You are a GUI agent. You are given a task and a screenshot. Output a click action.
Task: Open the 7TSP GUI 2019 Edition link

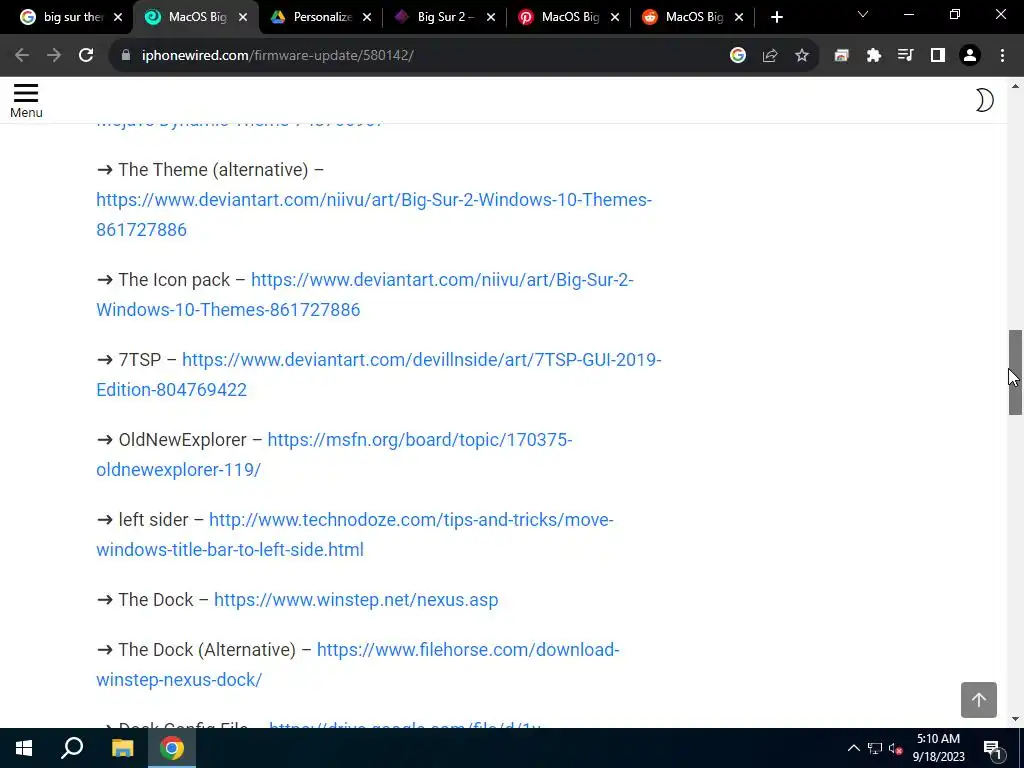pos(379,375)
